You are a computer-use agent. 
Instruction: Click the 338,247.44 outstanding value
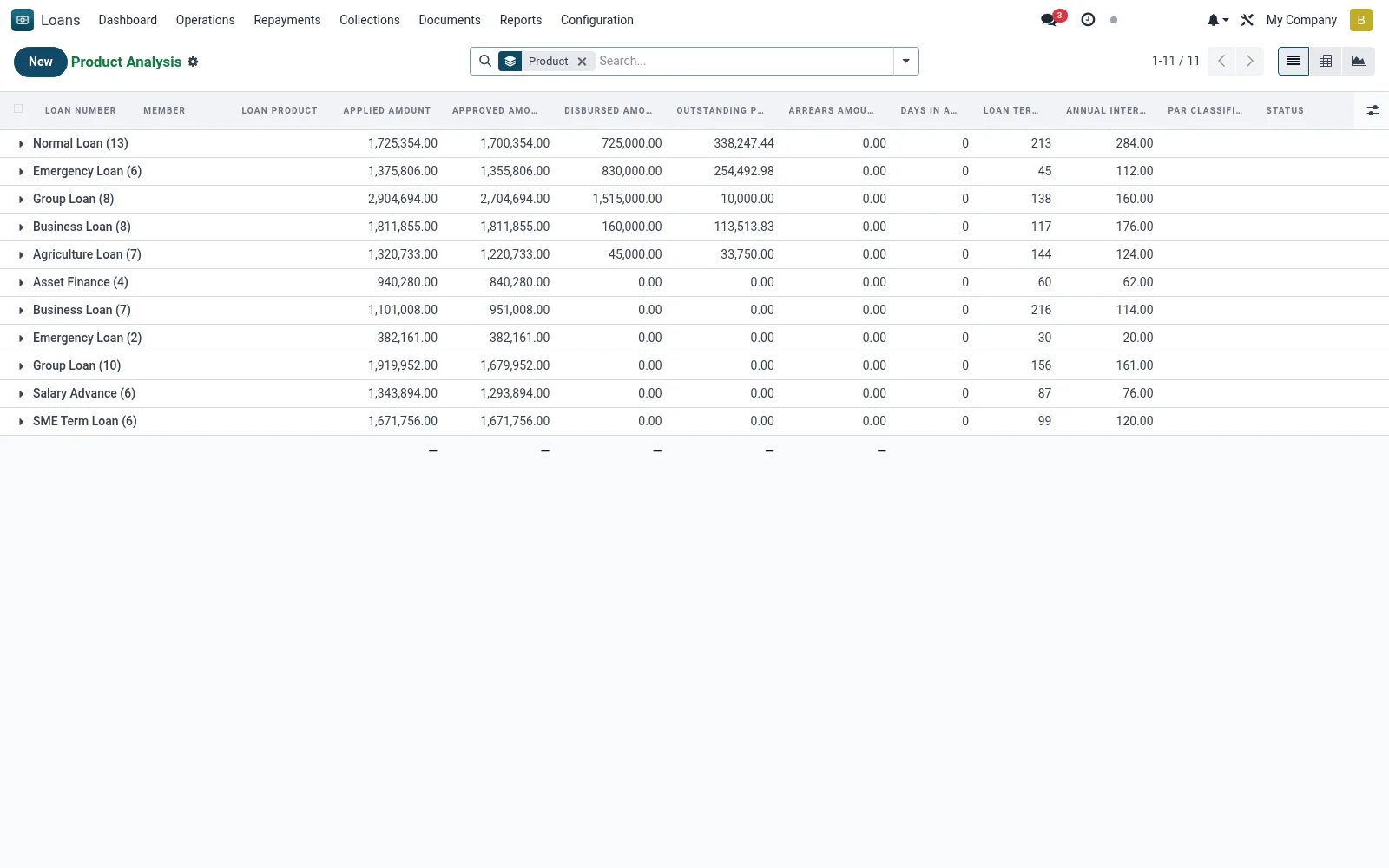tap(744, 143)
